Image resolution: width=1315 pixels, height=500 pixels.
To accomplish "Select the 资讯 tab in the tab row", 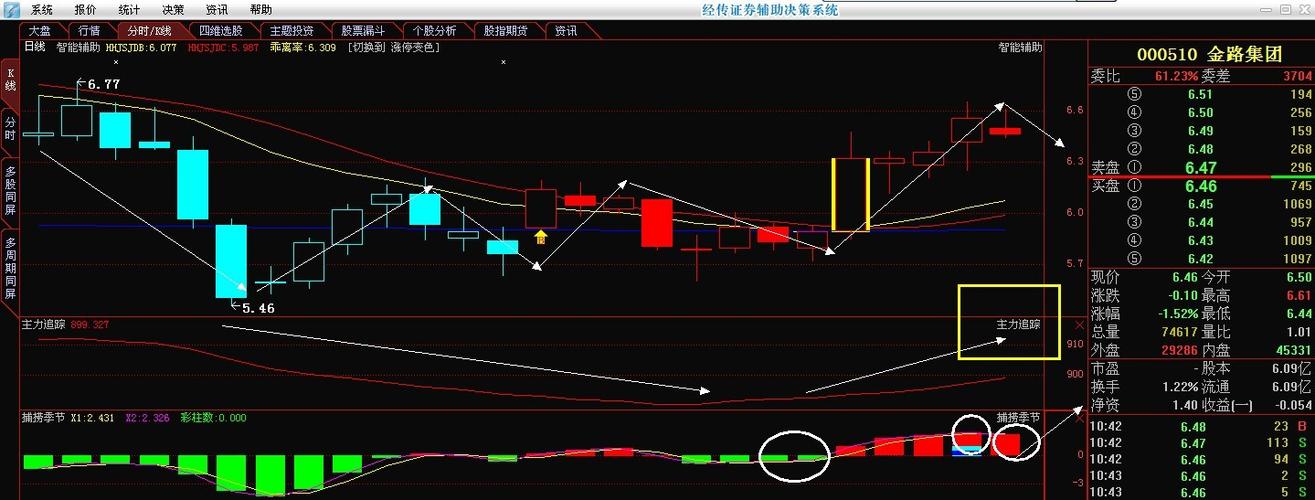I will coord(566,31).
